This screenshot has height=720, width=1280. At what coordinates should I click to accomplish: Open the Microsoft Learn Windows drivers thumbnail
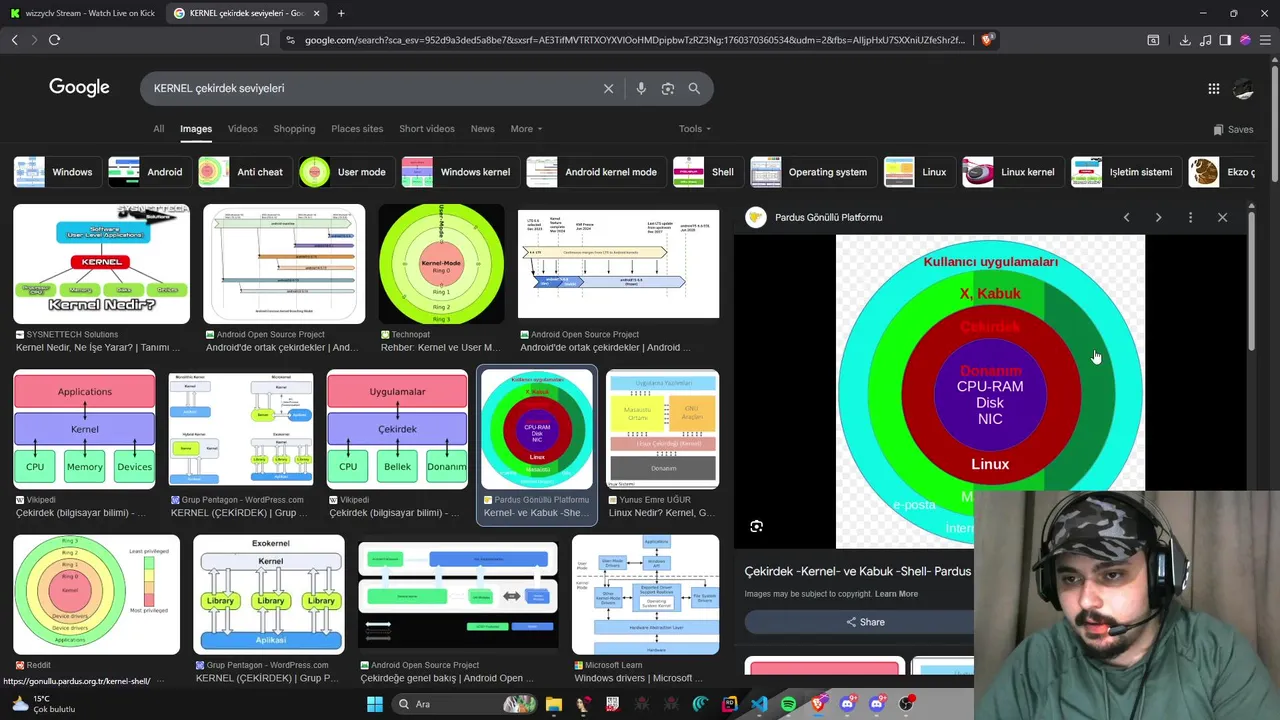(x=645, y=594)
